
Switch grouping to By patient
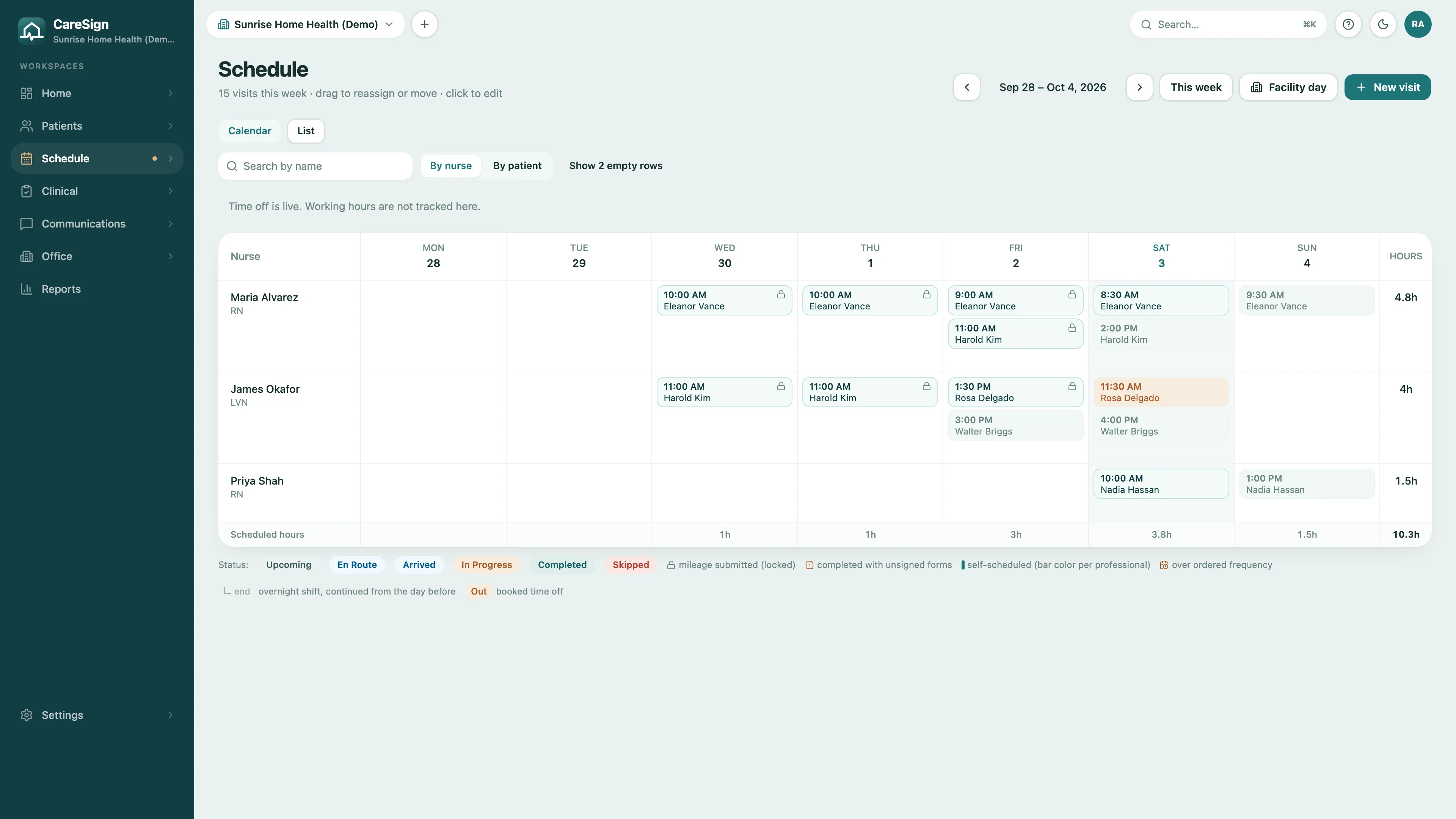tap(517, 166)
